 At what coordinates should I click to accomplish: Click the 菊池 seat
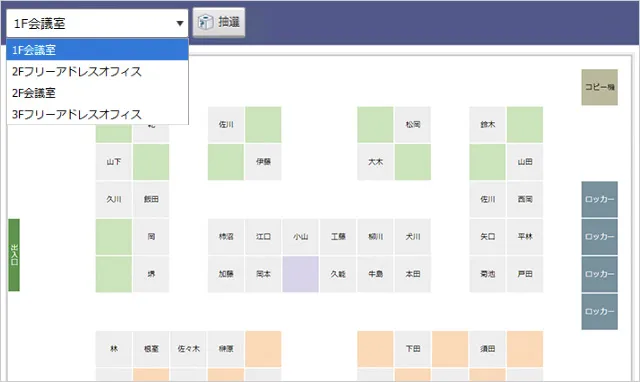point(487,274)
